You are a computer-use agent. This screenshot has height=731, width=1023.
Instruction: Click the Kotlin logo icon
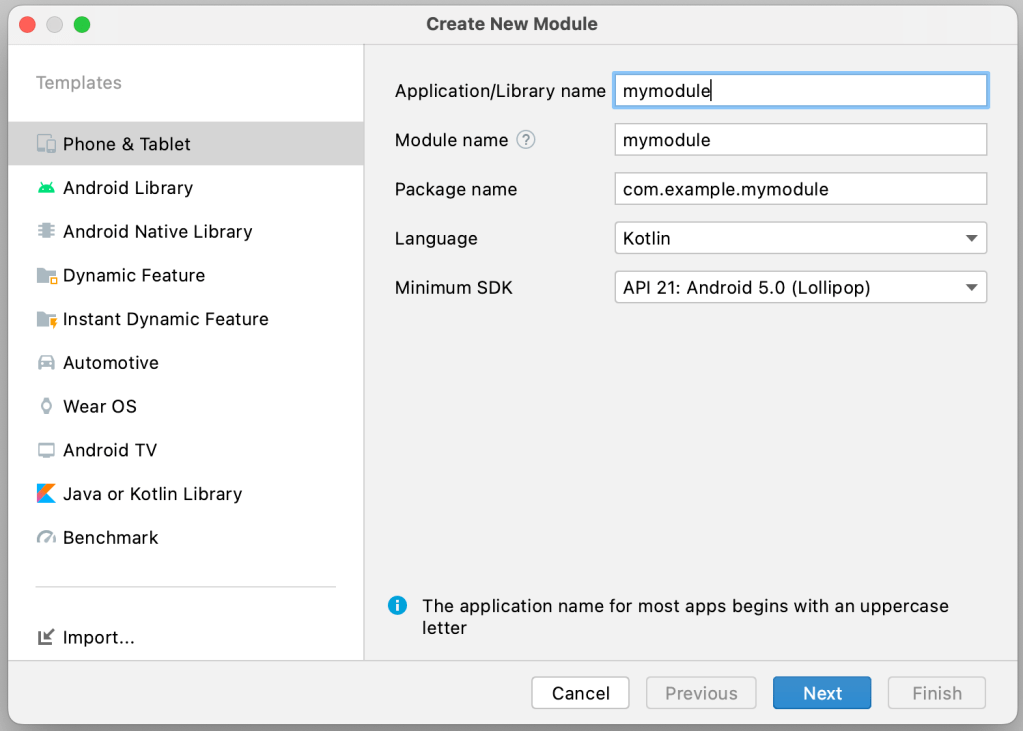(46, 494)
